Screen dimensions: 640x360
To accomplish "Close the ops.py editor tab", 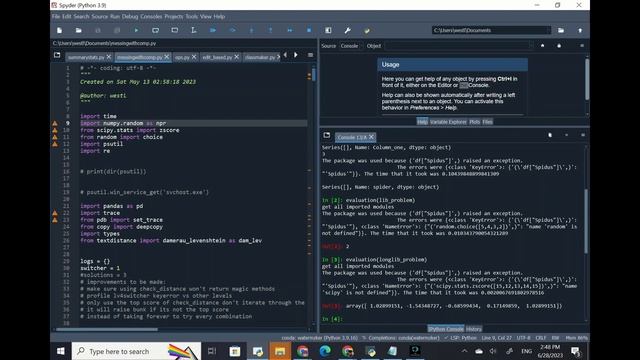I will [x=194, y=57].
